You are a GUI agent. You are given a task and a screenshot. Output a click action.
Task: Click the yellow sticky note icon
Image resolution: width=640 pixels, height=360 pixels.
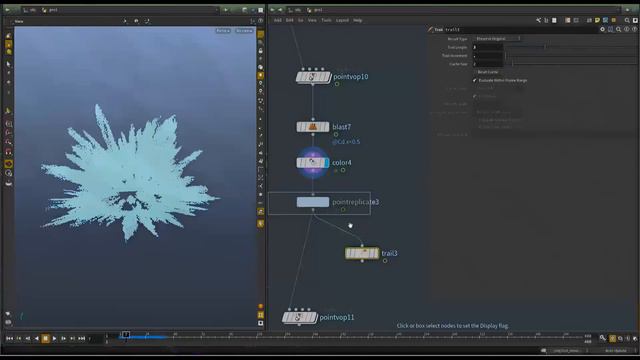click(597, 20)
